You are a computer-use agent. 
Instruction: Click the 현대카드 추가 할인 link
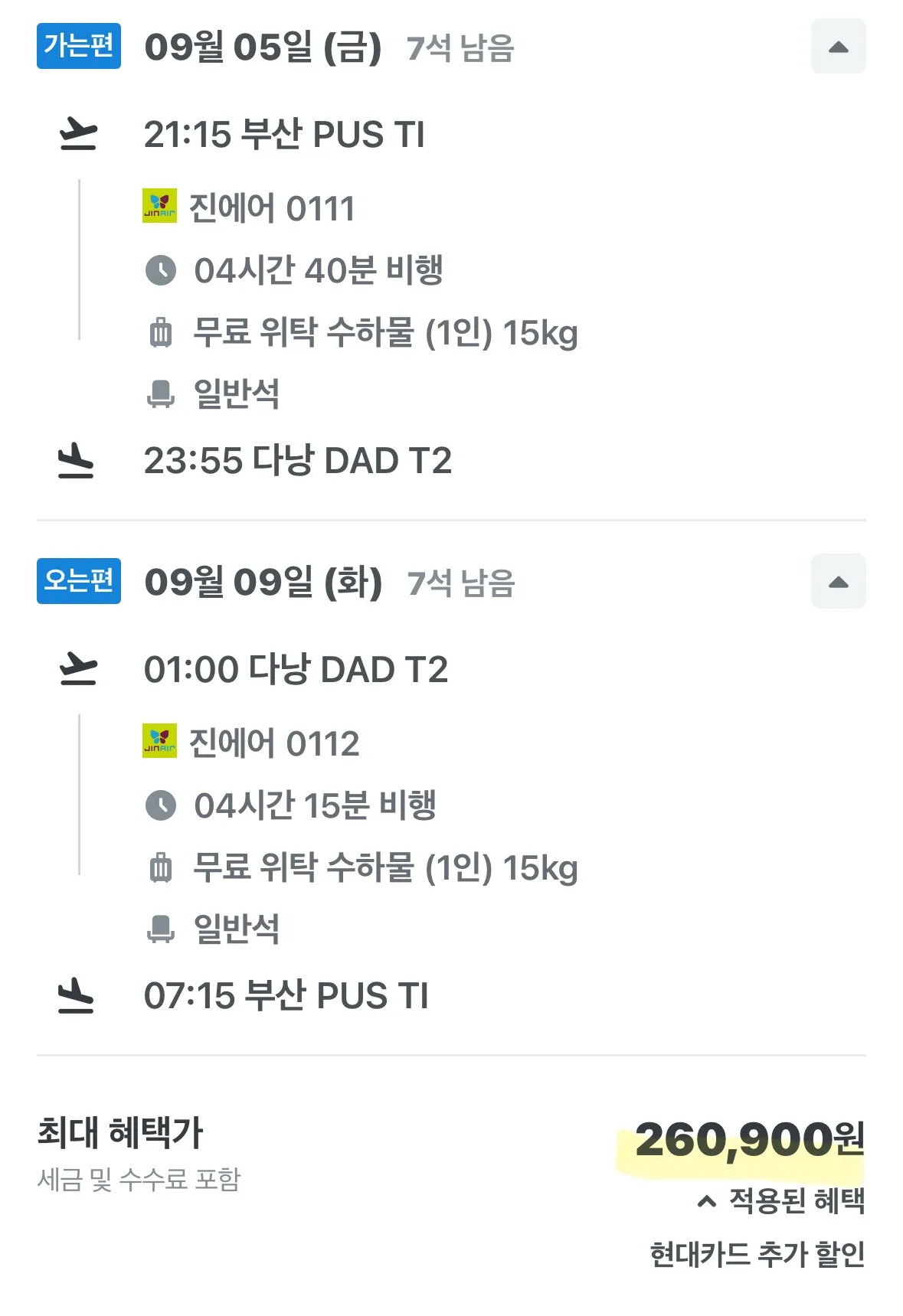click(757, 1255)
